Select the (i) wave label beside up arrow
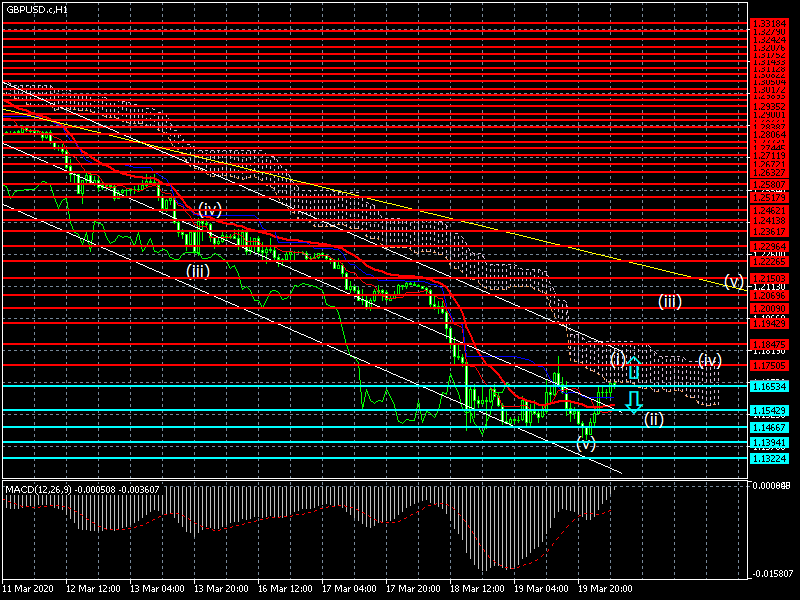This screenshot has width=800, height=600. 617,359
